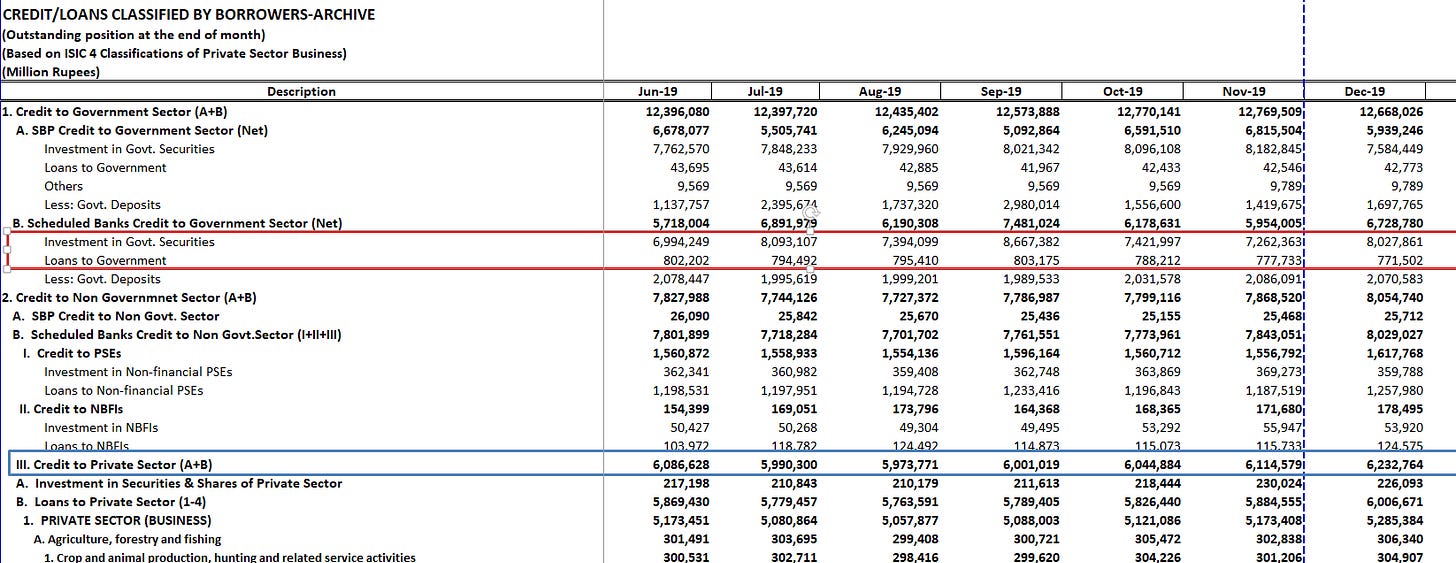
Task: Select row I. Credit to PSEs
Action: click(72, 353)
